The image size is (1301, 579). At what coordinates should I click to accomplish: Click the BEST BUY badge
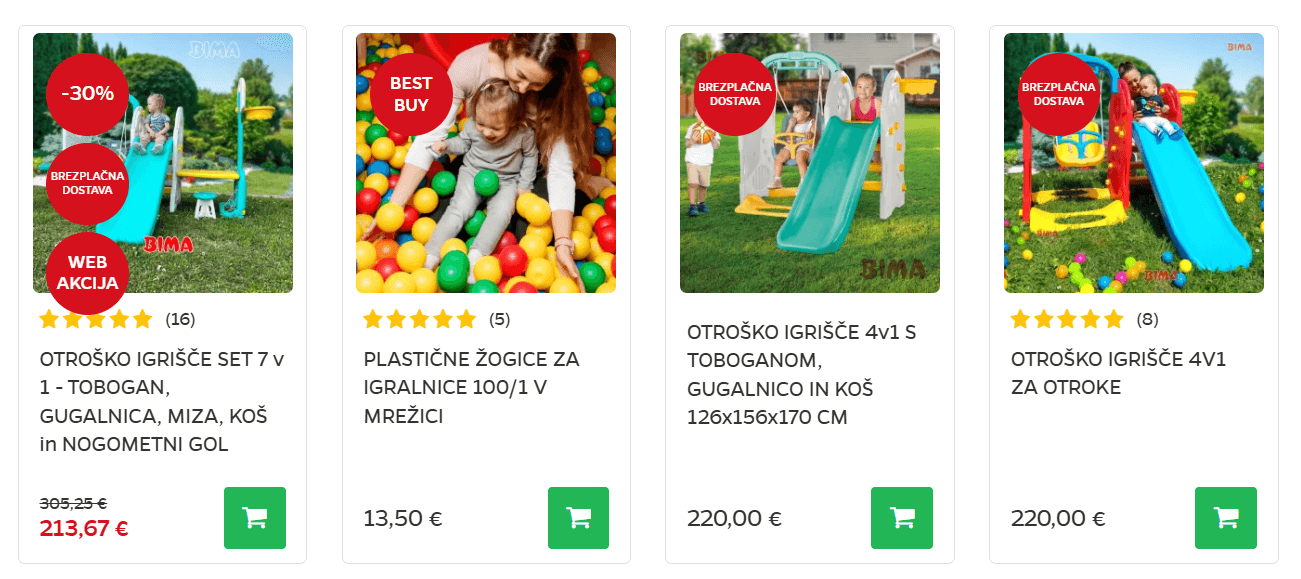click(x=411, y=94)
